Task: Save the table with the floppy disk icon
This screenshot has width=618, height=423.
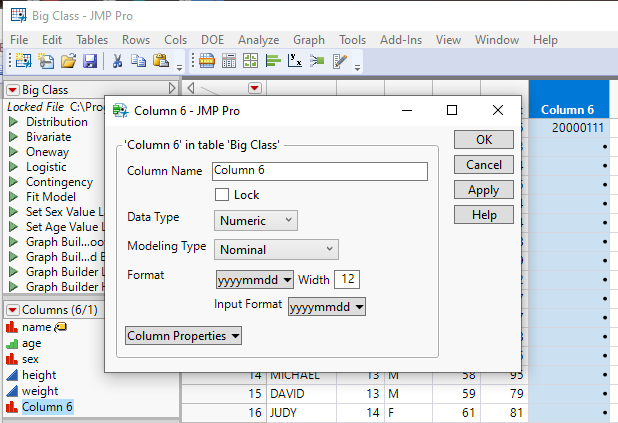Action: [89, 61]
